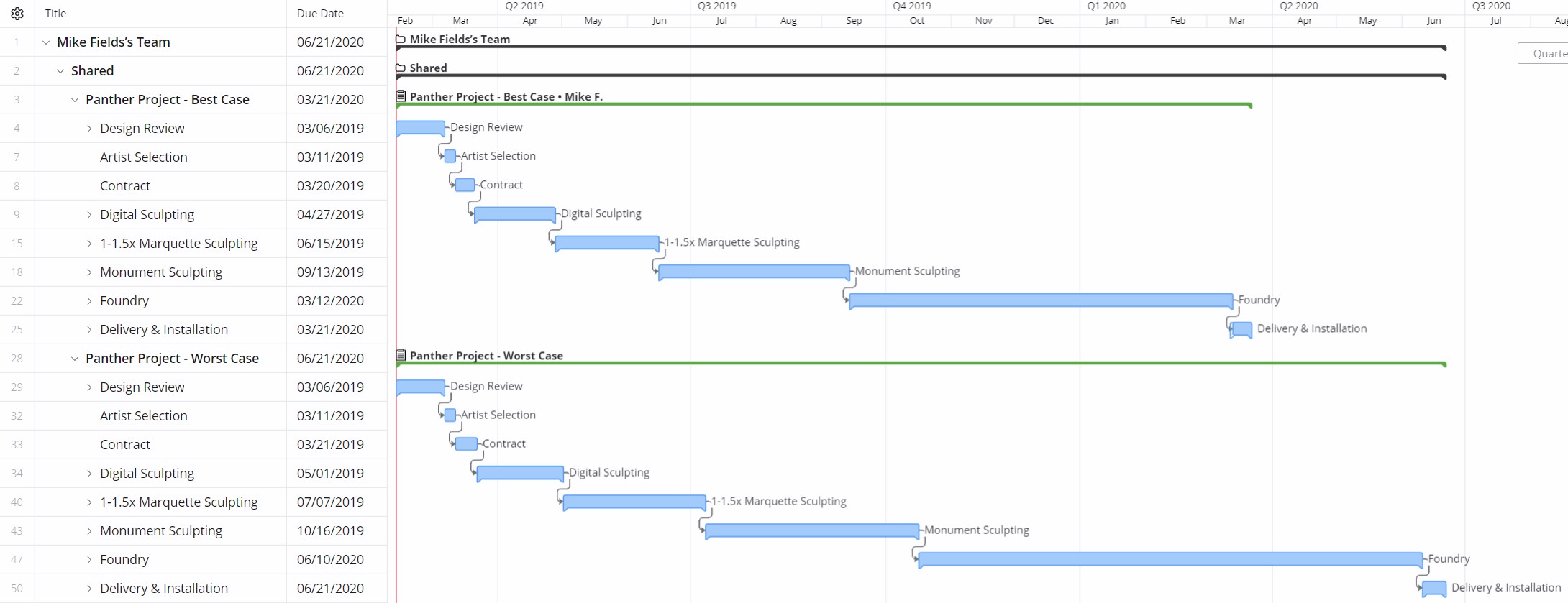Click the project icon for Panther Project - Best Case
1568x603 pixels.
pyautogui.click(x=401, y=96)
